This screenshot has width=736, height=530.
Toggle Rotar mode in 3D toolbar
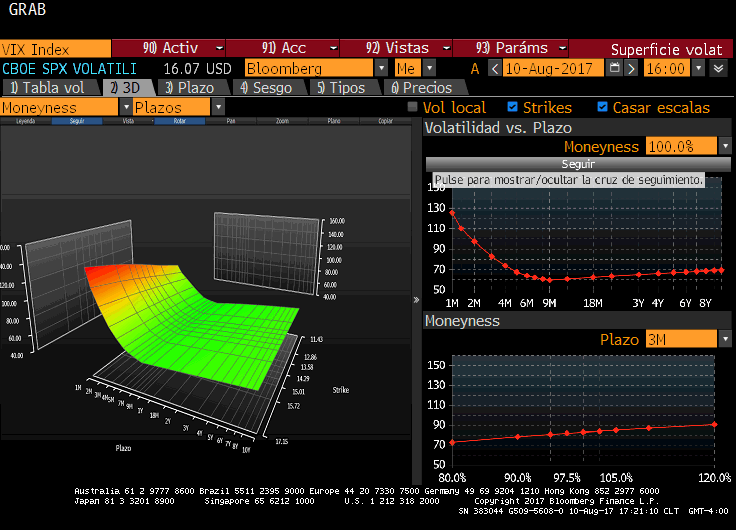(180, 121)
